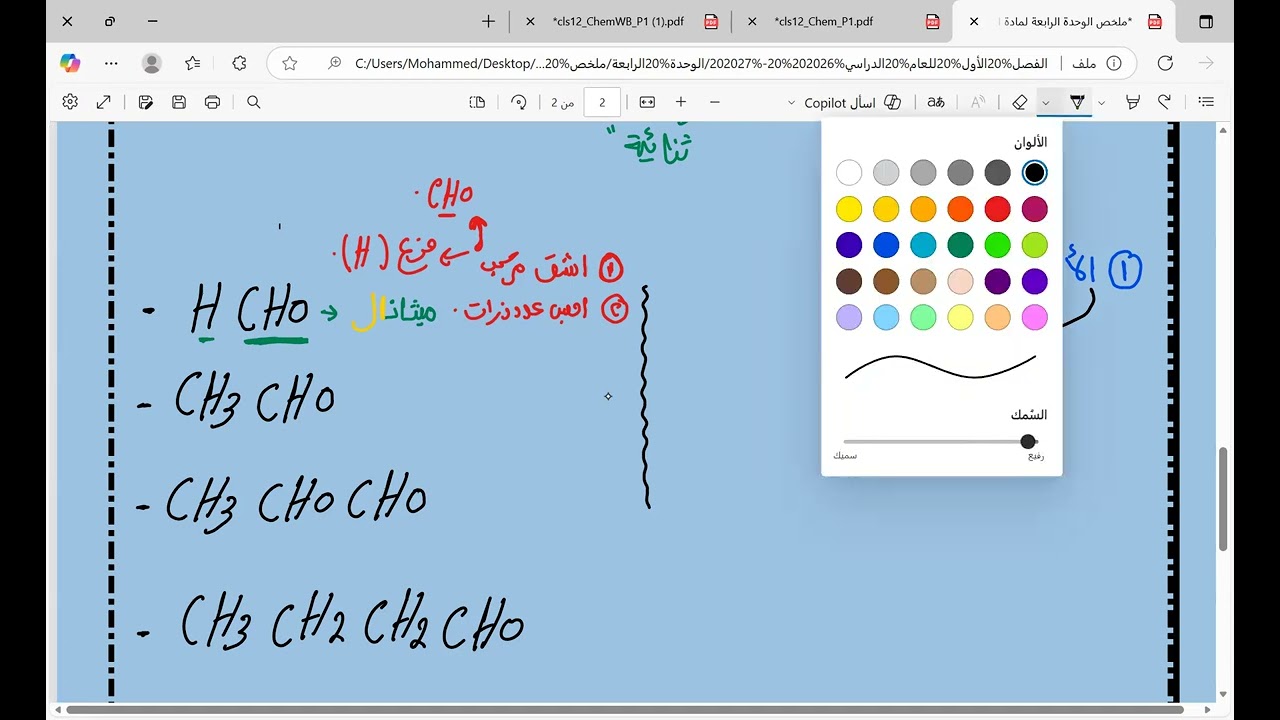Click the translate (aあ) icon

point(936,102)
